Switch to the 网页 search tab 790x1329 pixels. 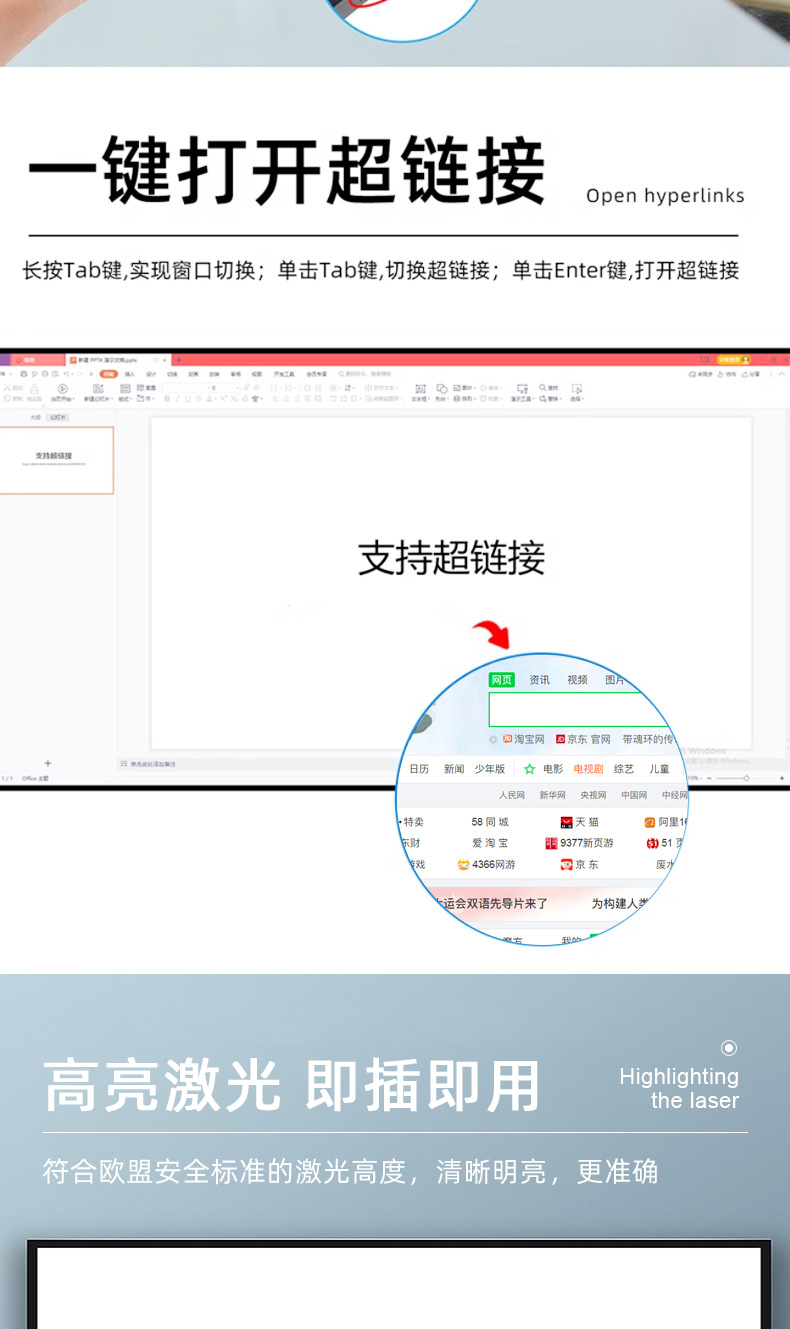(501, 680)
